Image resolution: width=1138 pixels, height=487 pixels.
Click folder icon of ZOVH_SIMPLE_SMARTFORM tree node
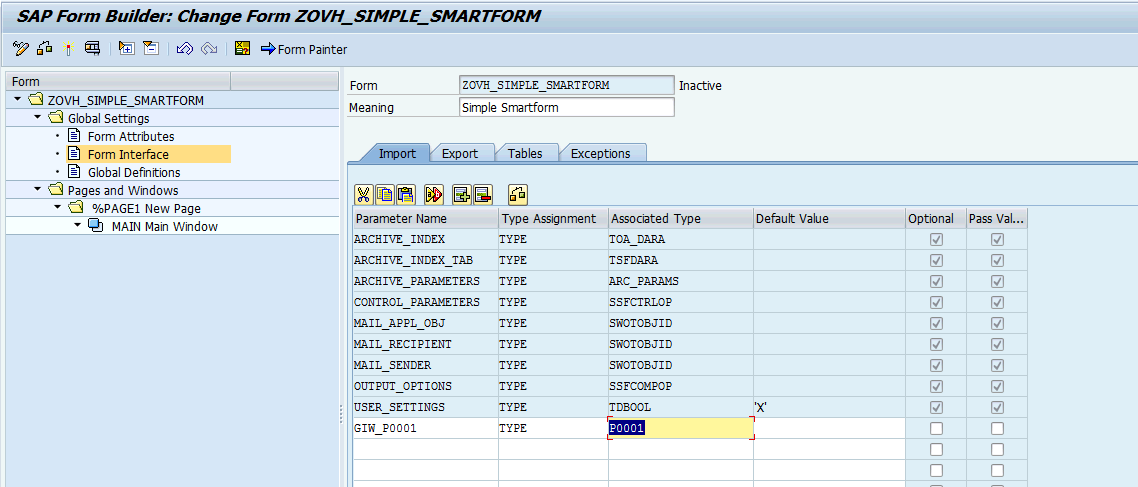point(36,100)
